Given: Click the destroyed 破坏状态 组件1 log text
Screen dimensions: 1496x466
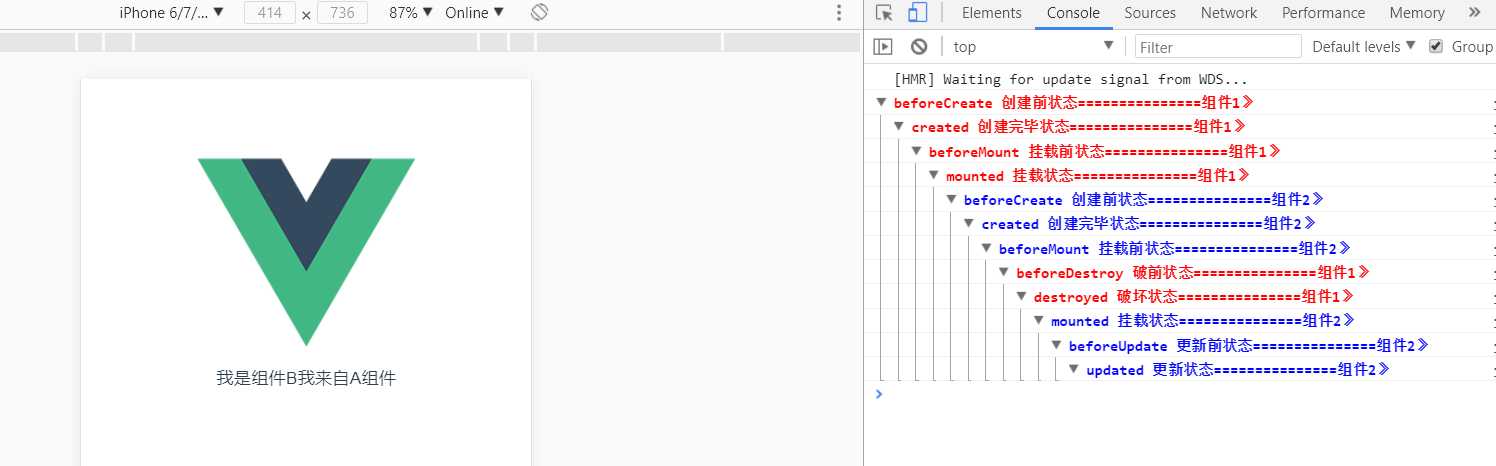Looking at the screenshot, I should pyautogui.click(x=1193, y=297).
